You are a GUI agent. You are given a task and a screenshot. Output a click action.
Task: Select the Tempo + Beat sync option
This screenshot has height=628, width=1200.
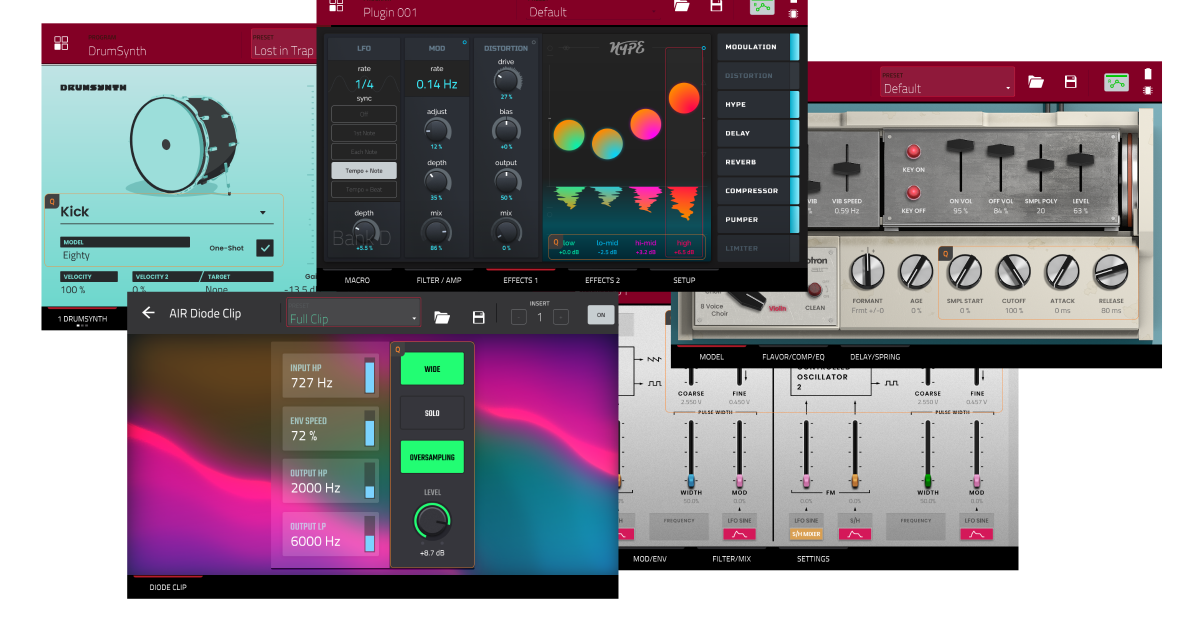pos(364,190)
